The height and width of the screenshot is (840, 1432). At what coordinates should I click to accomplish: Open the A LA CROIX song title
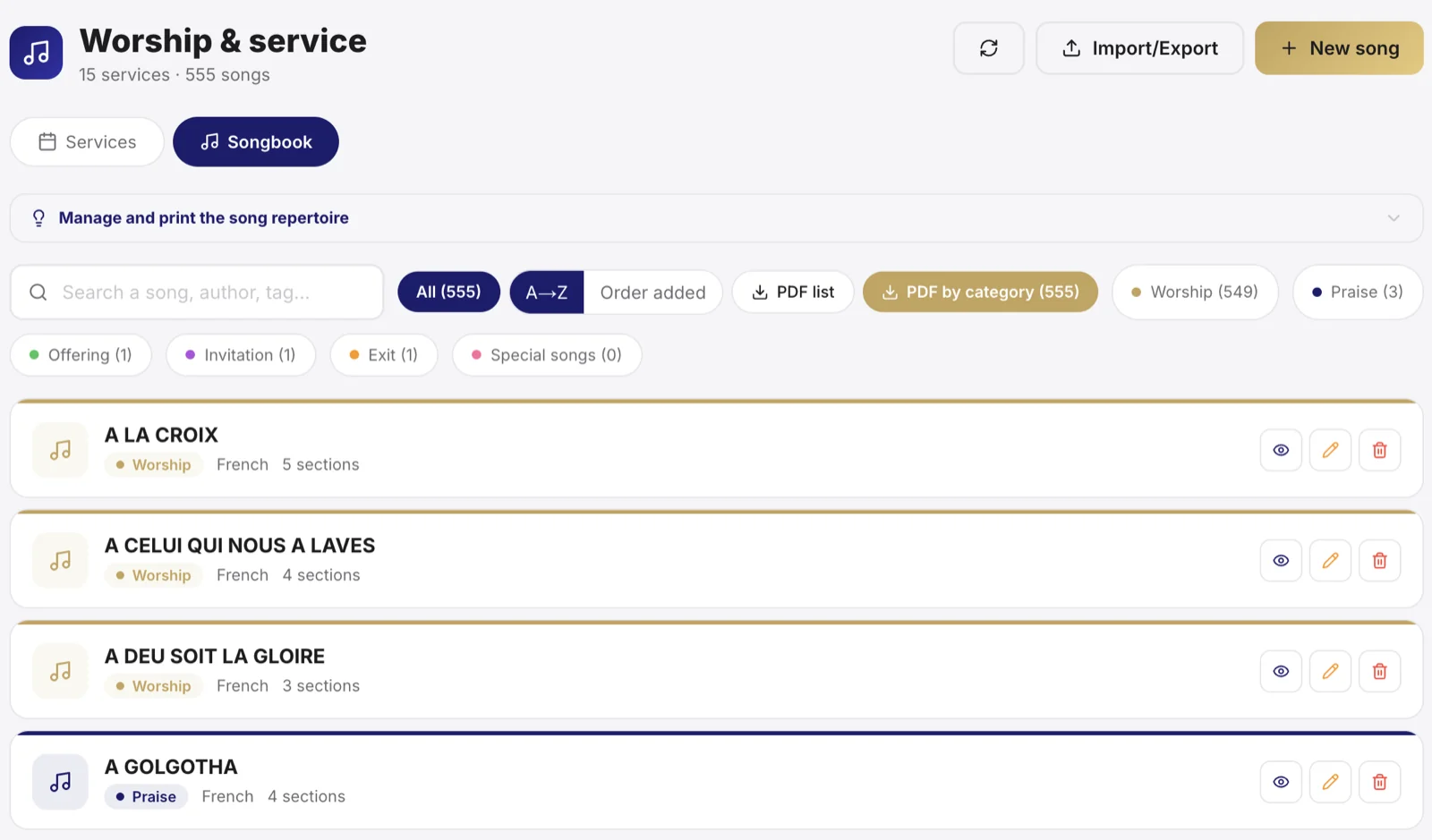[x=161, y=436]
